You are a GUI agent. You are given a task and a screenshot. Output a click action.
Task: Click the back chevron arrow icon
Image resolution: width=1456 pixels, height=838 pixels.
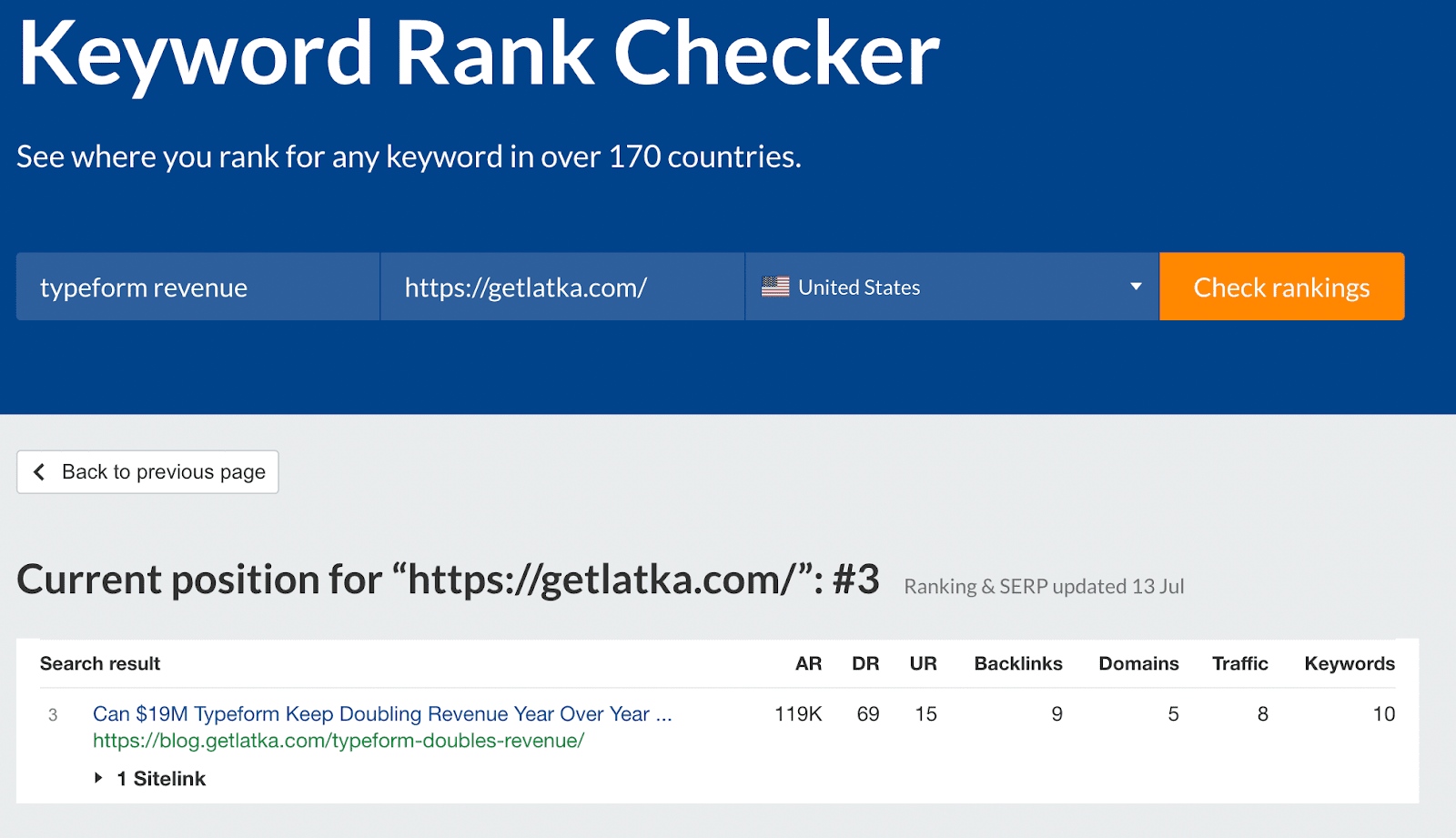coord(39,472)
